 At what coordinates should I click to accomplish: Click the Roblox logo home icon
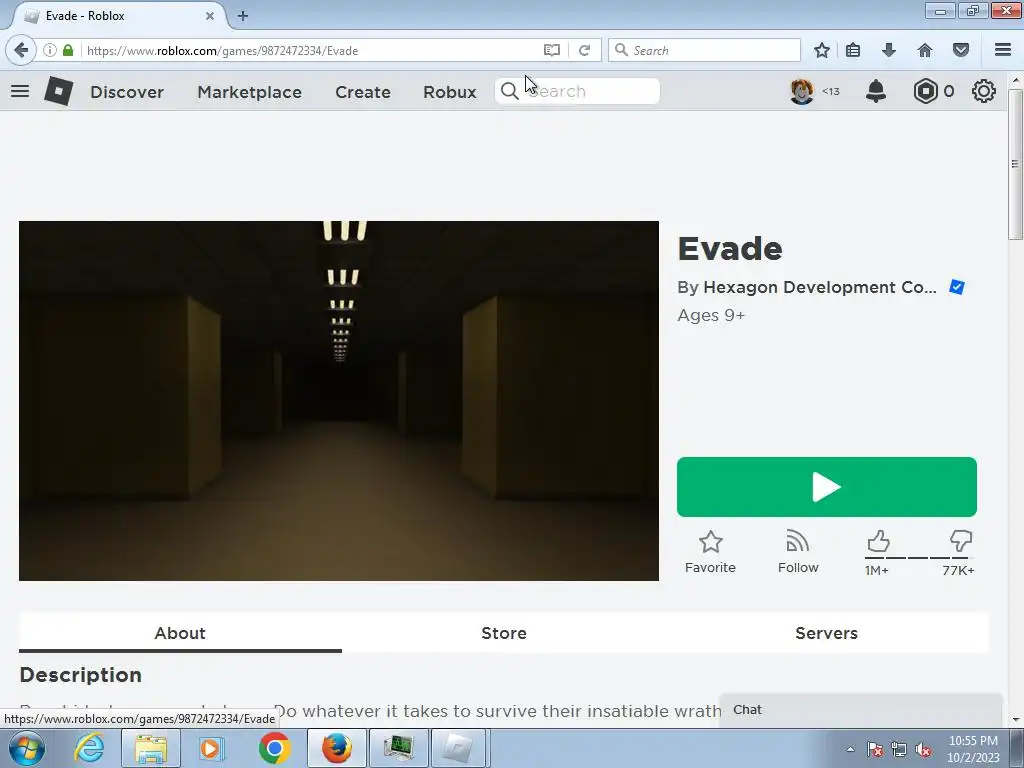[x=59, y=91]
